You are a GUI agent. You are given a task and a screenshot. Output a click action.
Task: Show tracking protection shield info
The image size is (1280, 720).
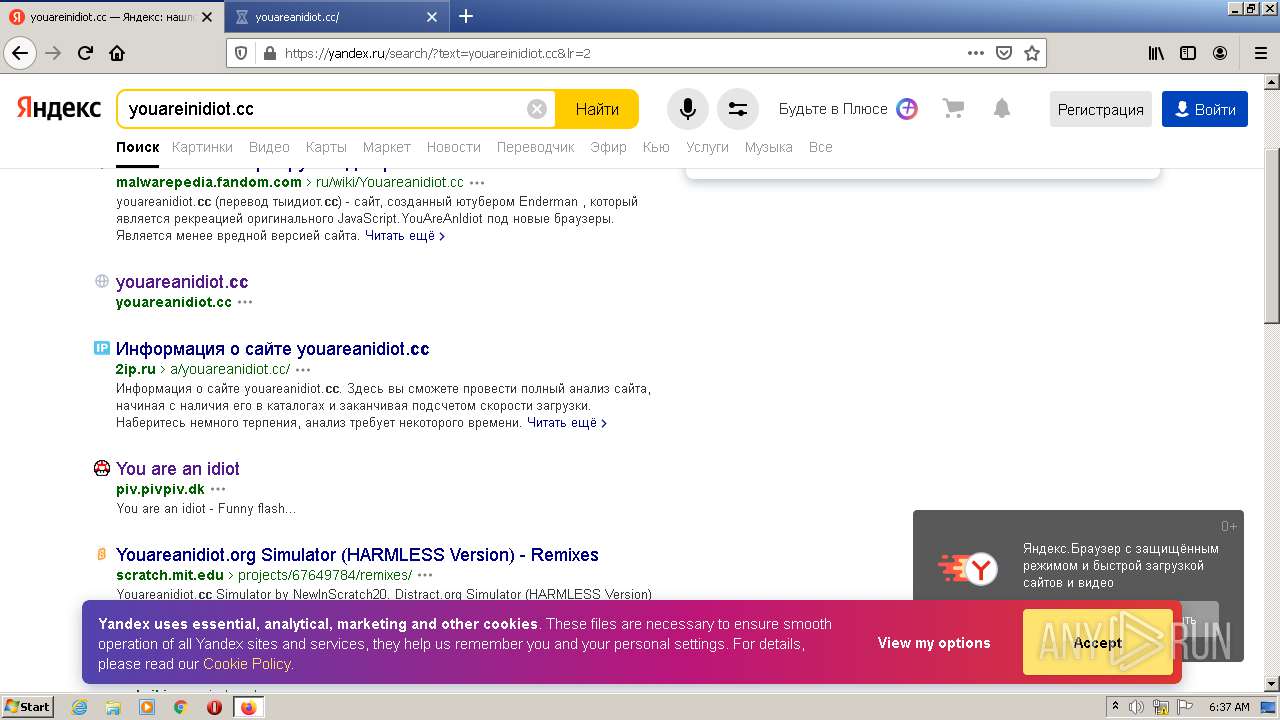click(240, 53)
